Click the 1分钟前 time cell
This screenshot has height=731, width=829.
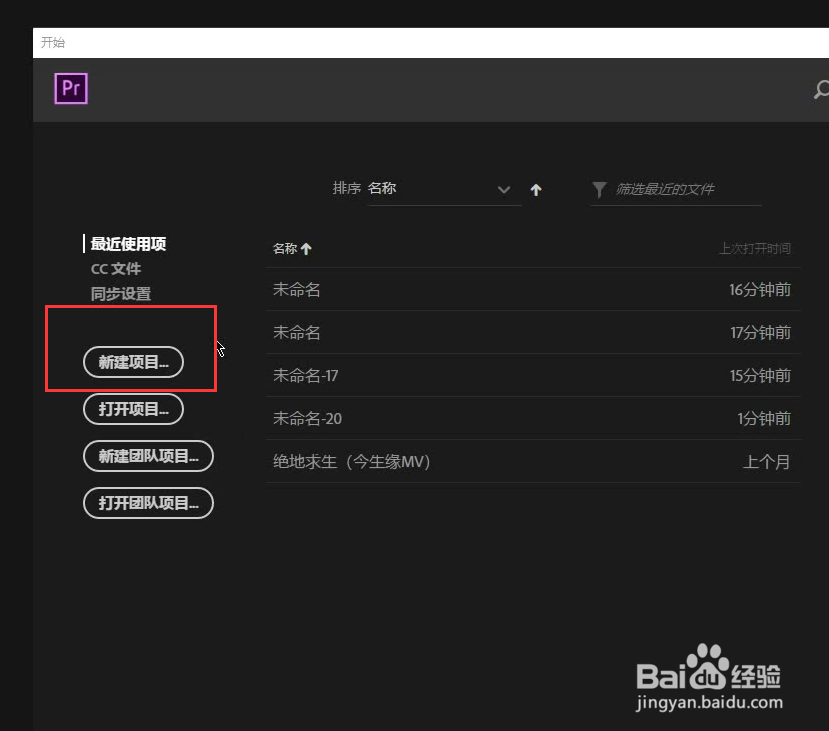click(764, 419)
